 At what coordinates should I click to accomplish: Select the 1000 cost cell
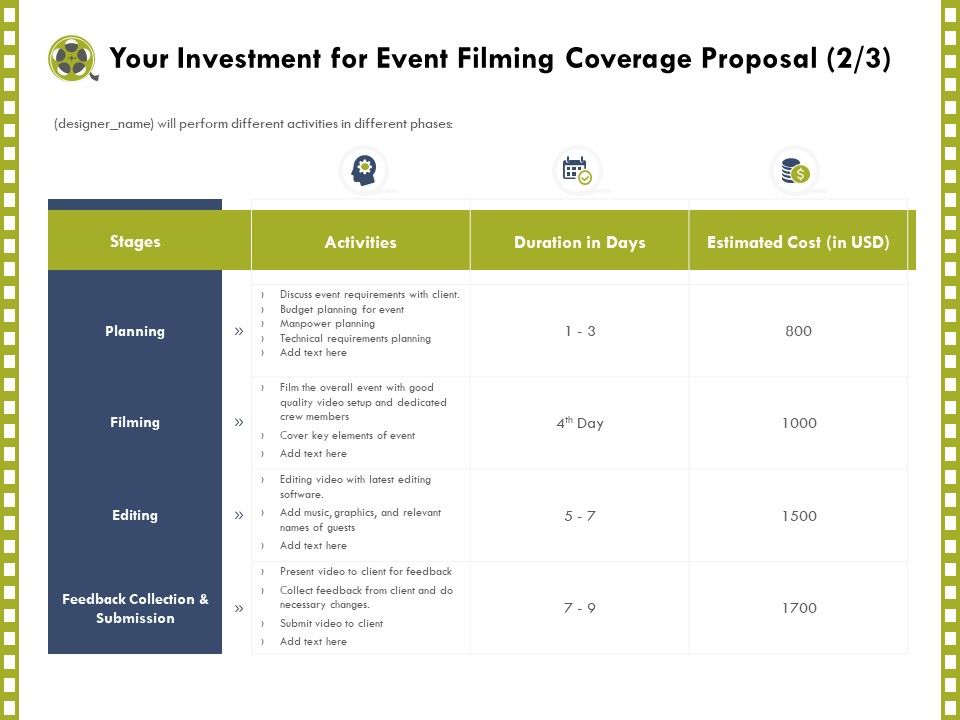click(798, 423)
